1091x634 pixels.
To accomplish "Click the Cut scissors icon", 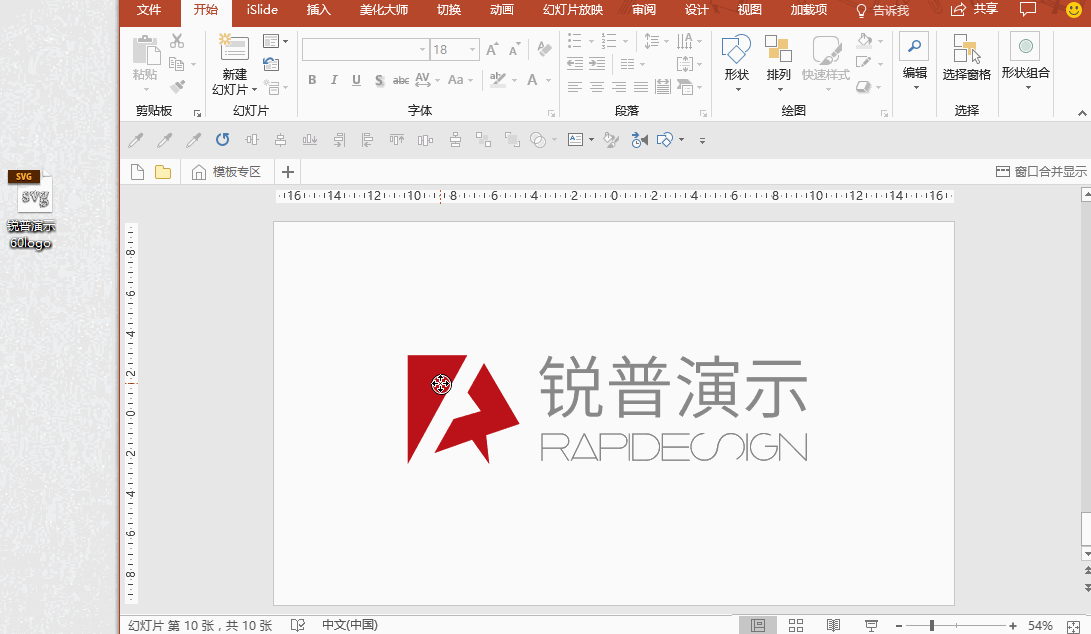I will tap(177, 41).
